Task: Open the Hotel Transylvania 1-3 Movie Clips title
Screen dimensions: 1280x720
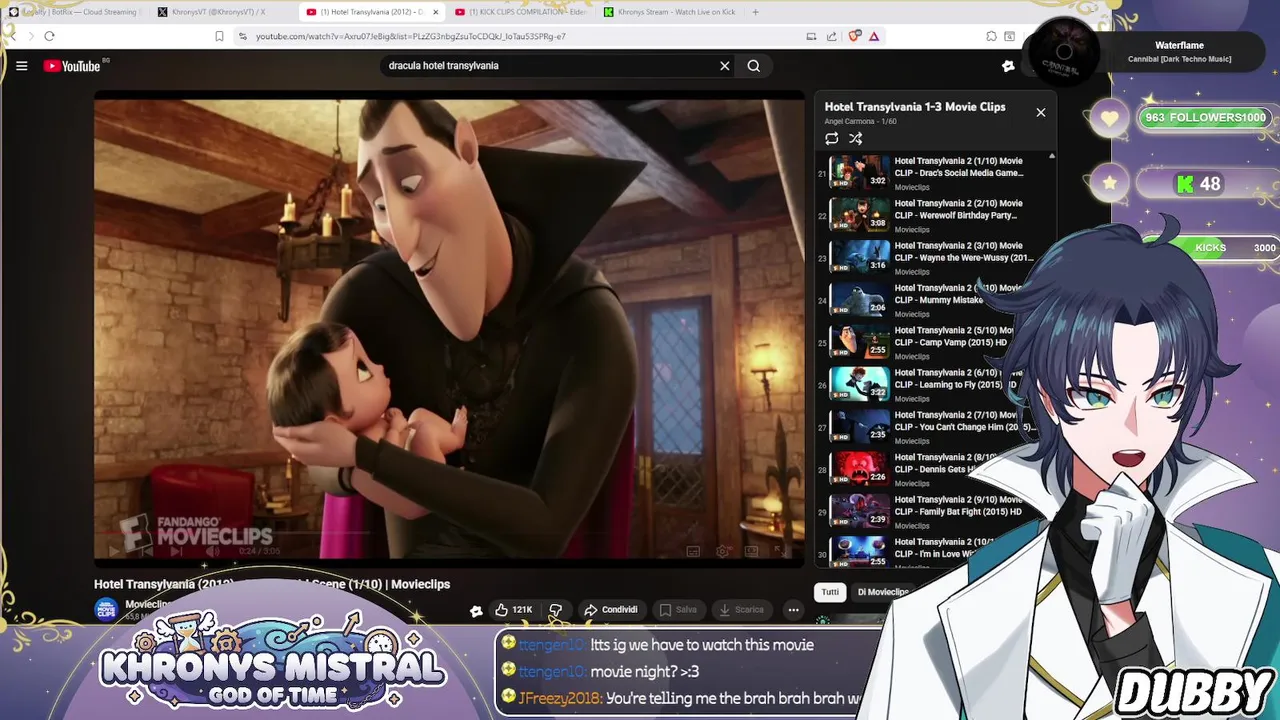Action: [x=915, y=107]
